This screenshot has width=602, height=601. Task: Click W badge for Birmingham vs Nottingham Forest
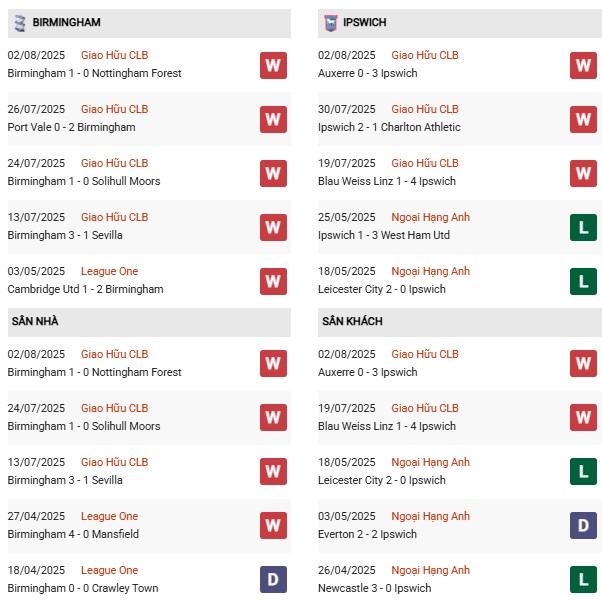pos(273,65)
